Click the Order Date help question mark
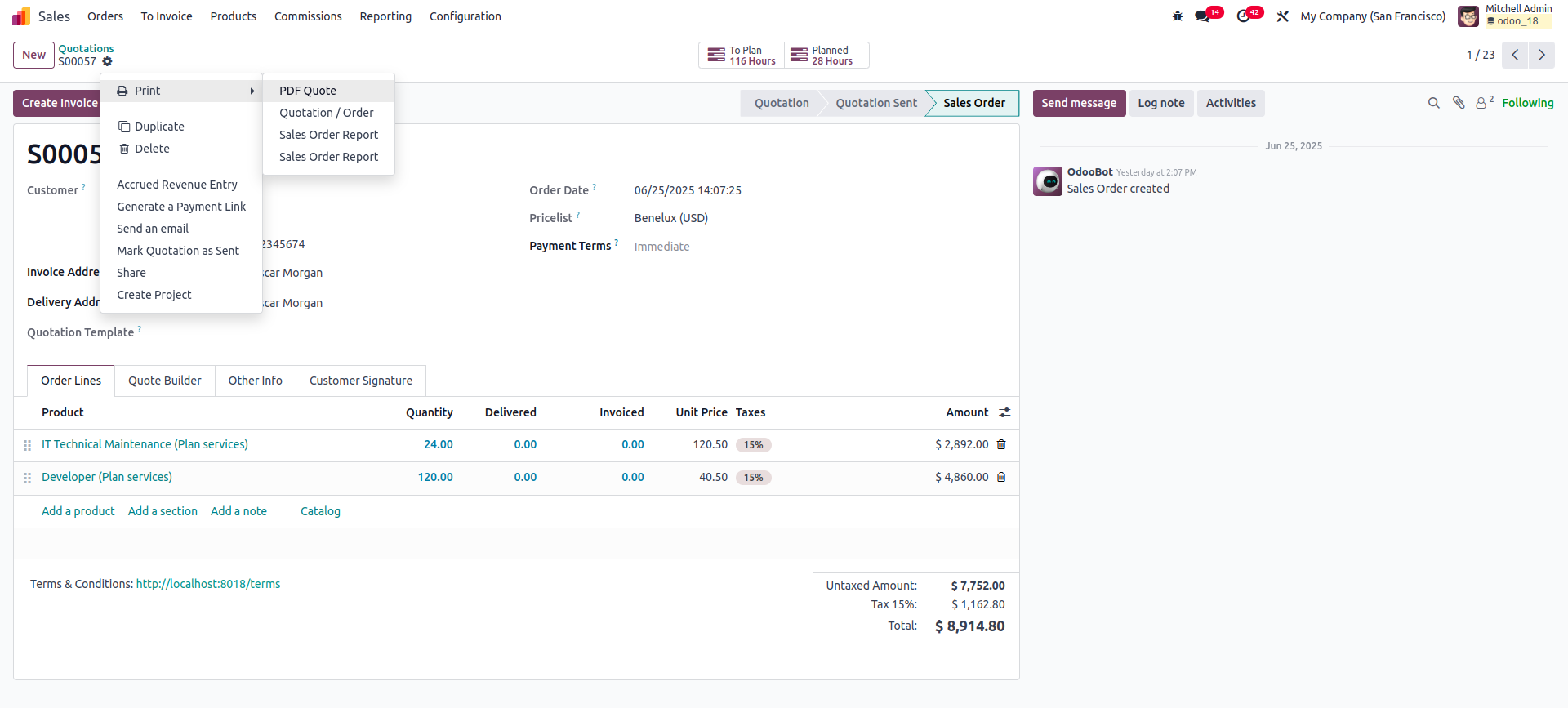The width and height of the screenshot is (1568, 708). (595, 187)
